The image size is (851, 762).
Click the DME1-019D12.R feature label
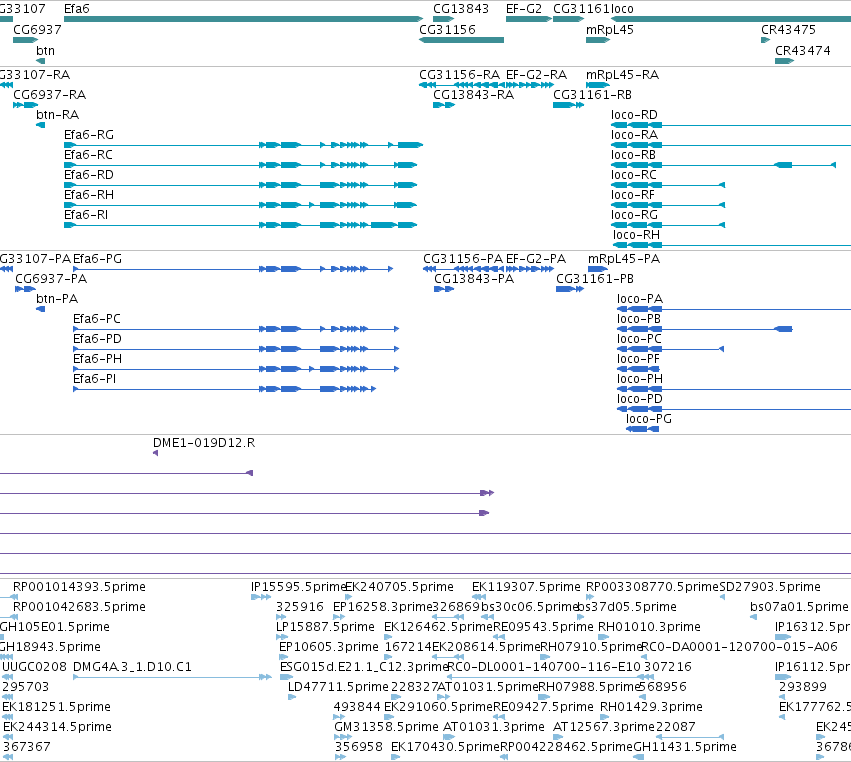(204, 443)
